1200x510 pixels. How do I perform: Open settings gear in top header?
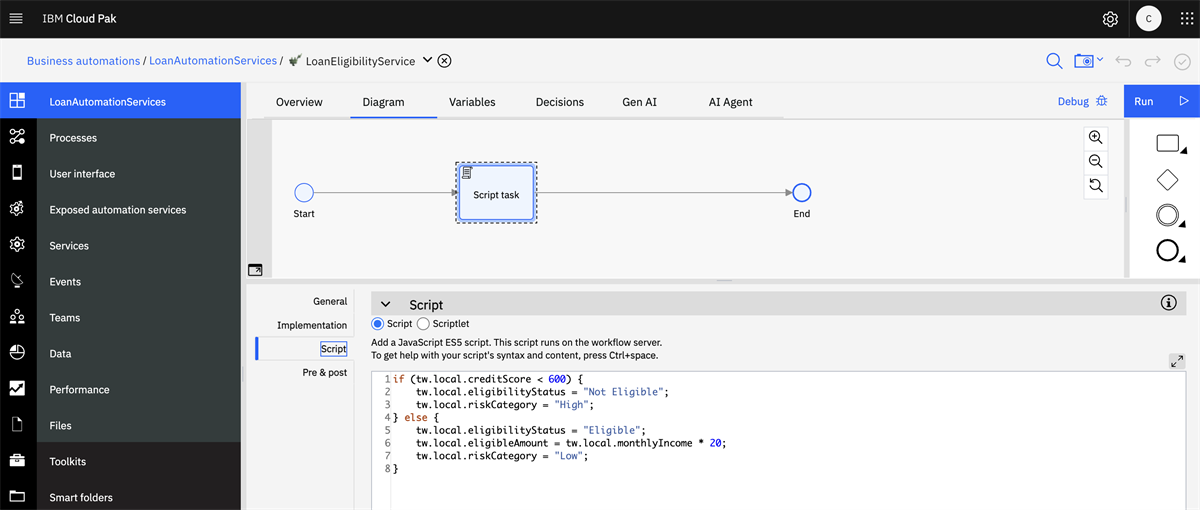(x=1110, y=19)
